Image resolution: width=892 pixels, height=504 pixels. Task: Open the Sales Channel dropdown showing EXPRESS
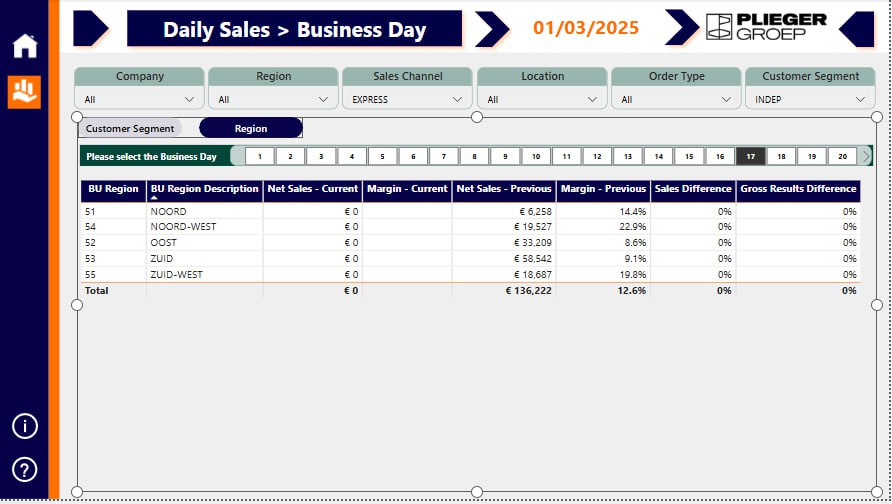pyautogui.click(x=407, y=99)
